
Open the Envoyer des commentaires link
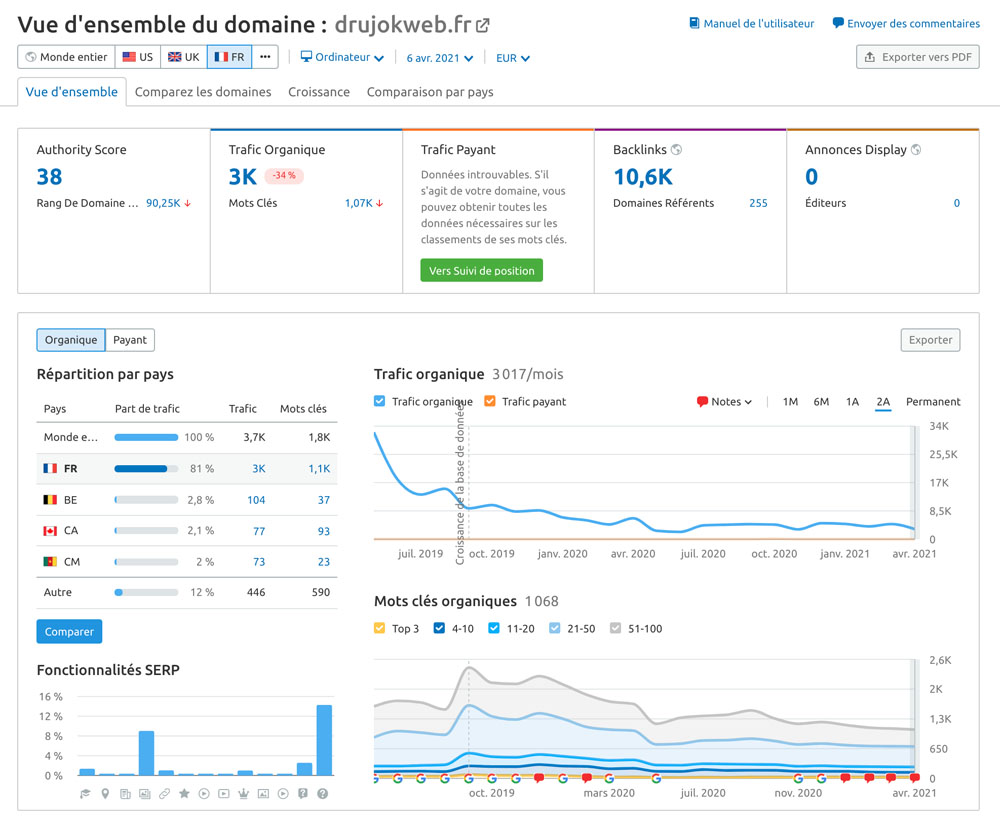click(x=913, y=24)
